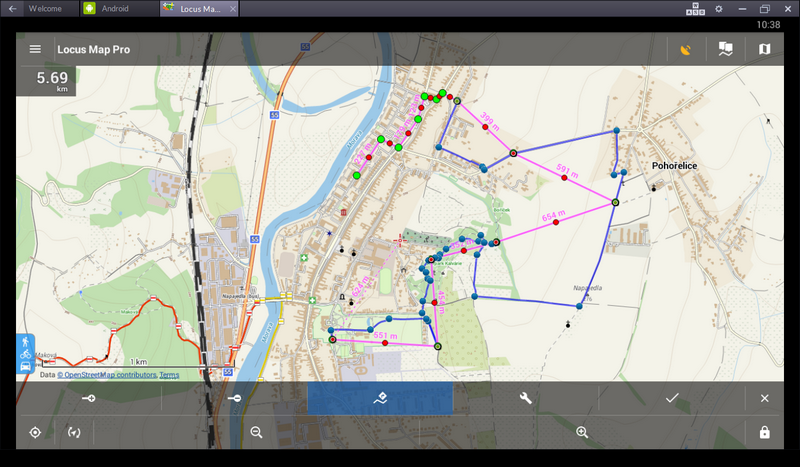Open the map manager icon

point(764,49)
